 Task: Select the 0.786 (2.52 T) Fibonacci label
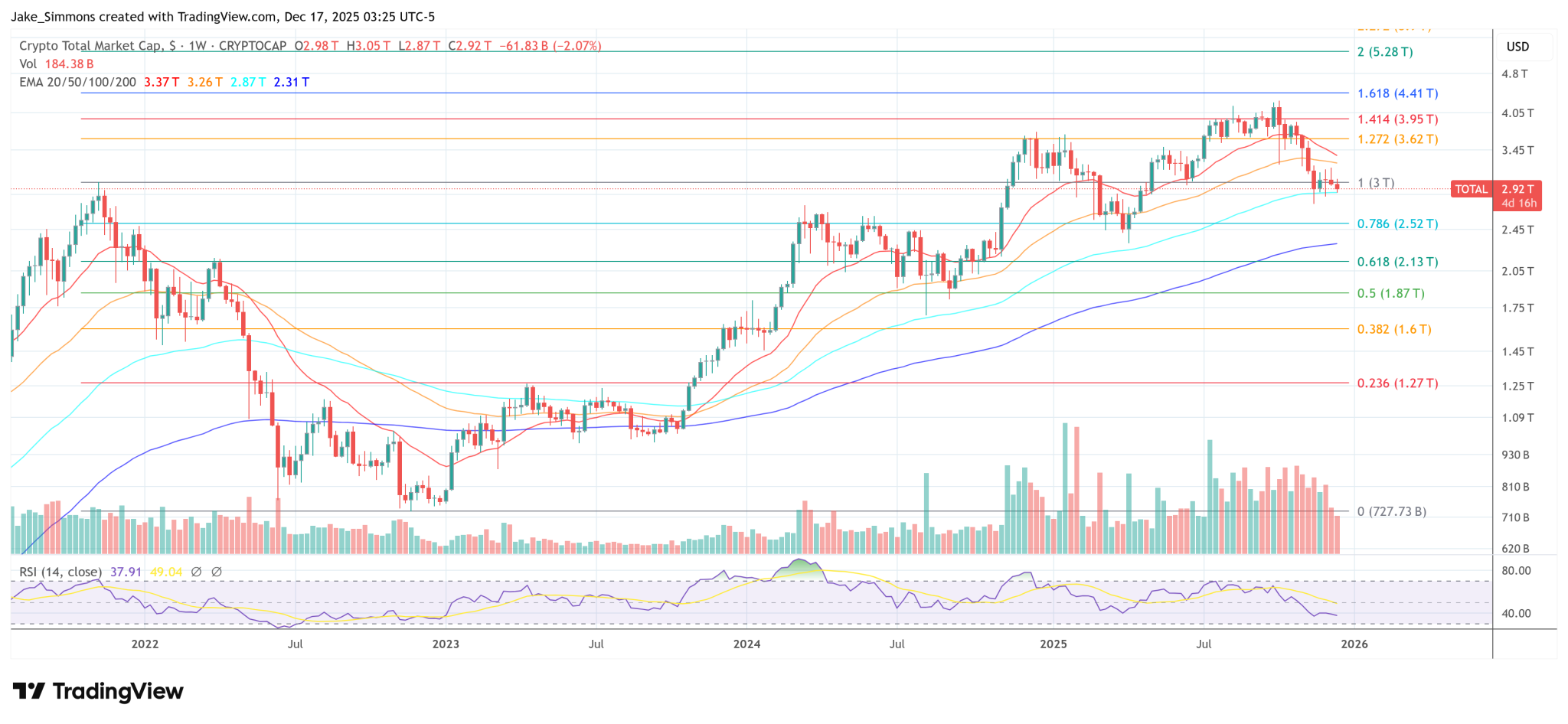tap(1397, 224)
